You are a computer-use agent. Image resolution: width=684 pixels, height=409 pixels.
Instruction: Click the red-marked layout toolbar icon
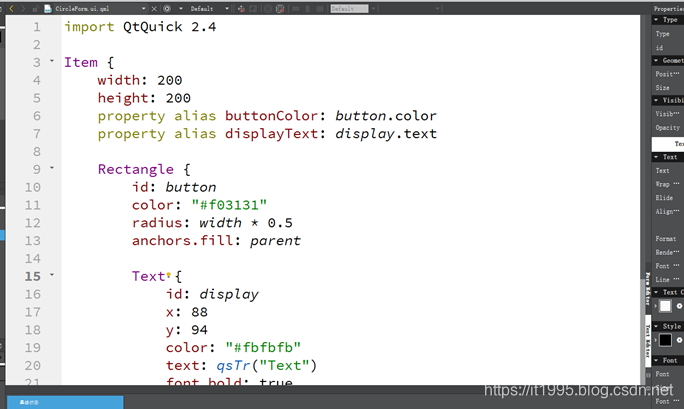[280, 9]
